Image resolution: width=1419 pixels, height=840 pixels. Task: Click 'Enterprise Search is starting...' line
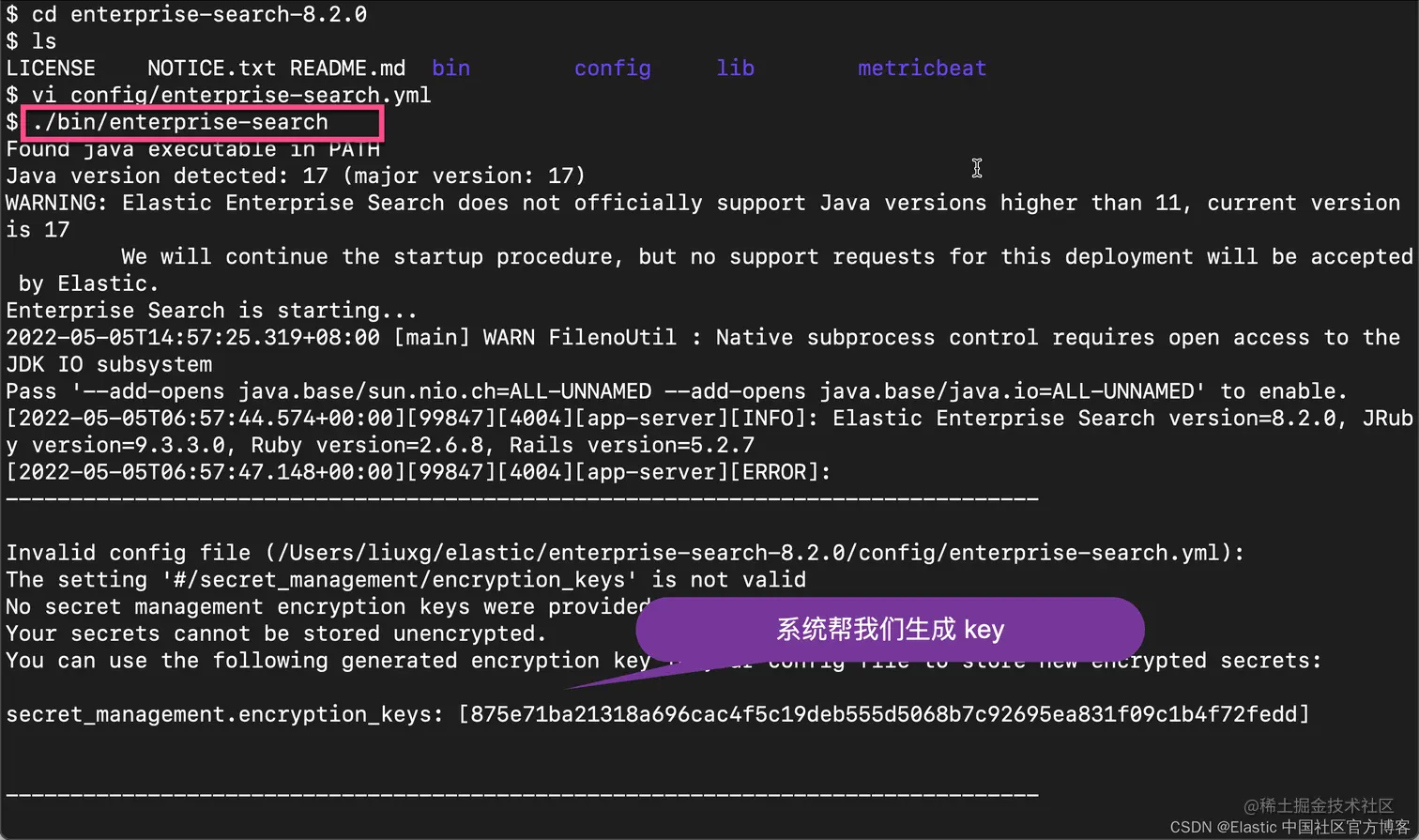pos(211,311)
